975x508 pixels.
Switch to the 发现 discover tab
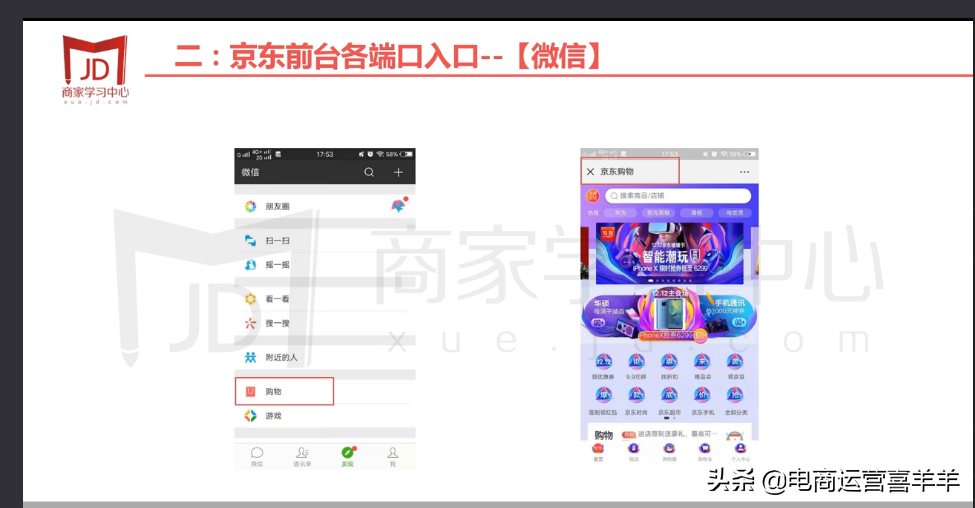[348, 456]
